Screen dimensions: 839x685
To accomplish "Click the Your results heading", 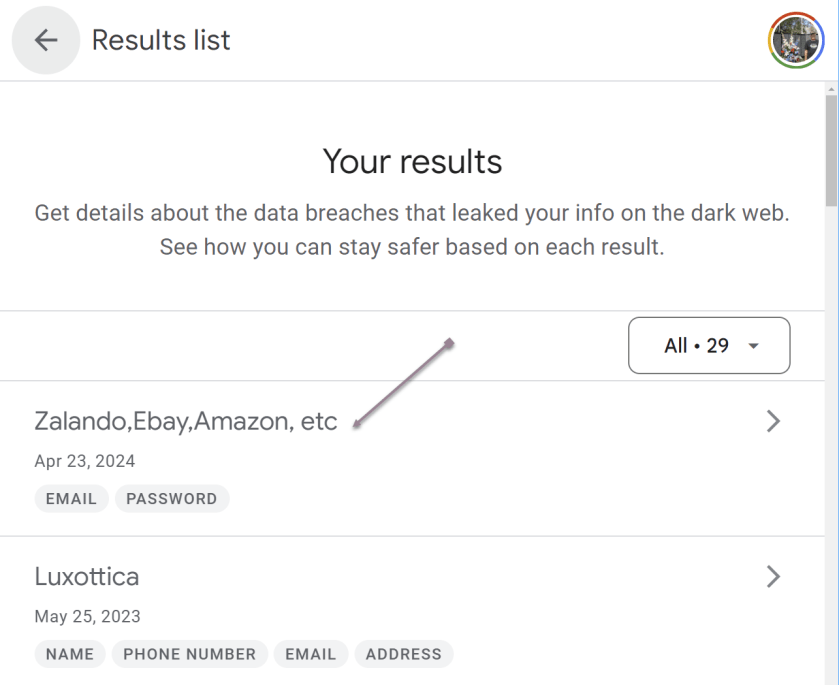I will (412, 161).
